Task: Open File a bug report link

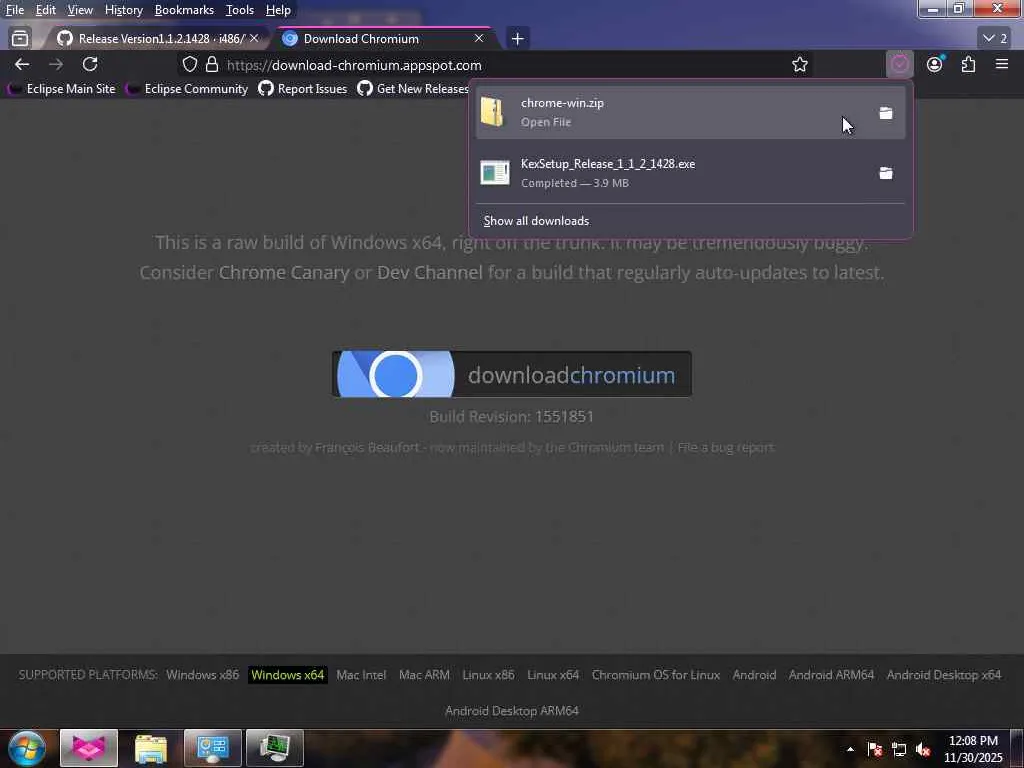Action: [726, 447]
